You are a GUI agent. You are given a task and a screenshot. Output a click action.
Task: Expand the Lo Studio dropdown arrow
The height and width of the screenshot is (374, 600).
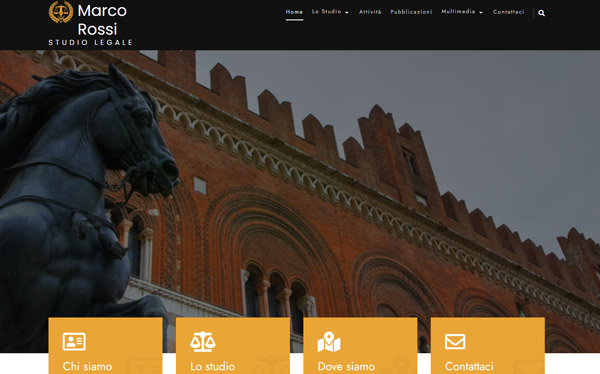pos(347,13)
